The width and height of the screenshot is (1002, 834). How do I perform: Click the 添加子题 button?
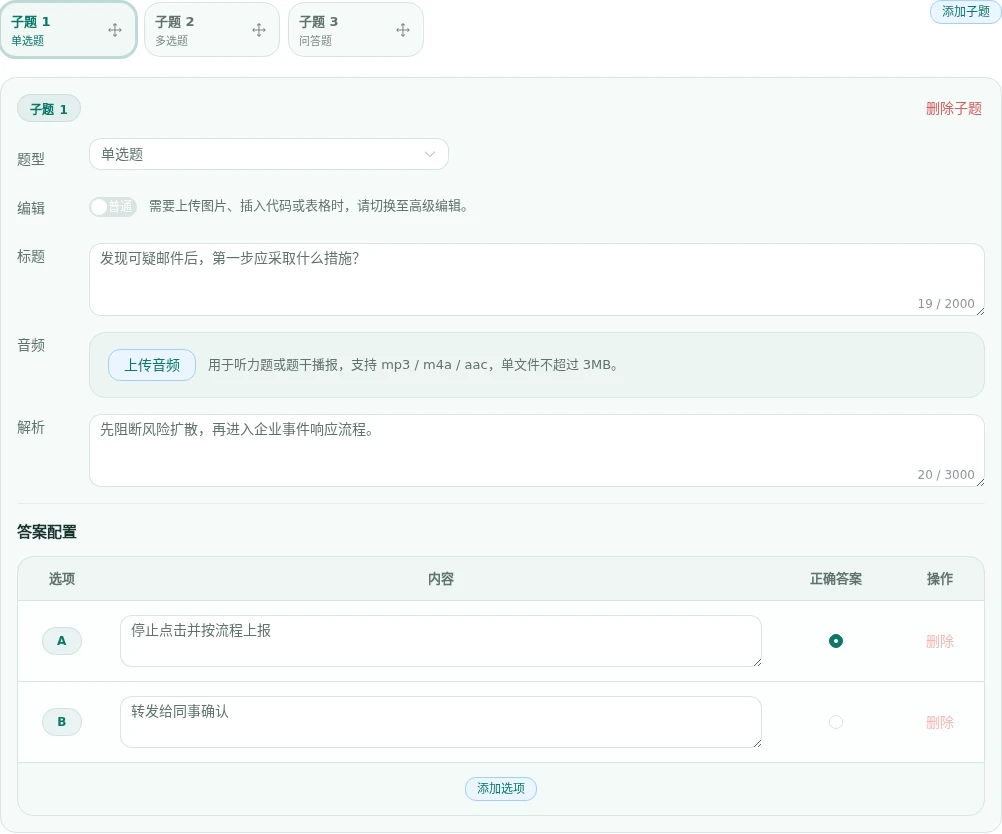tap(966, 12)
